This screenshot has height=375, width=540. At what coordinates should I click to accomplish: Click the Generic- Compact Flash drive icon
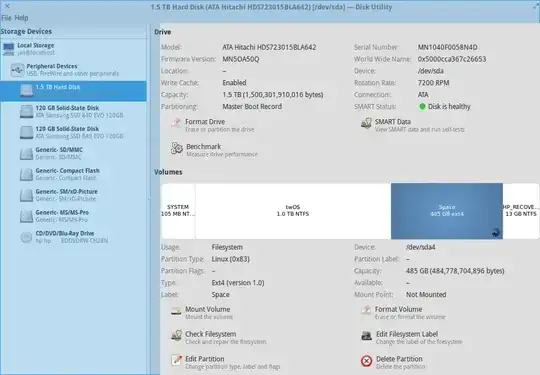point(27,175)
